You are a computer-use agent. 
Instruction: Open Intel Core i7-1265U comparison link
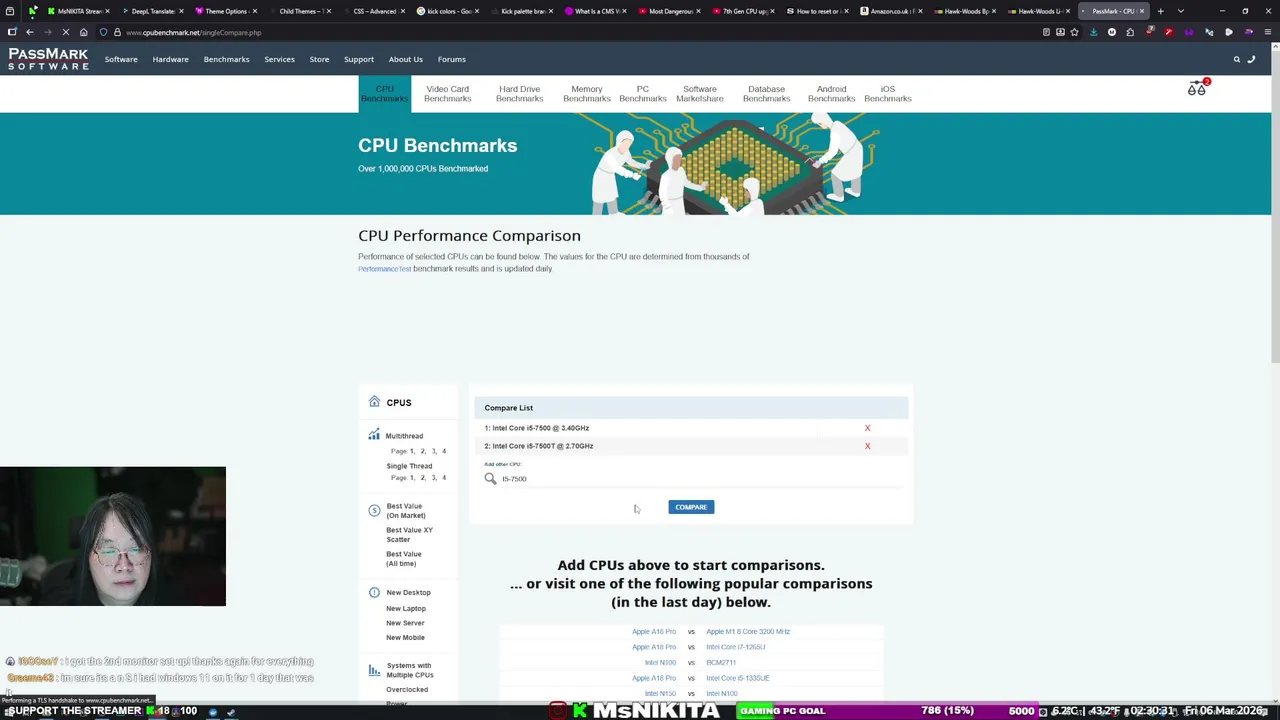click(x=735, y=647)
